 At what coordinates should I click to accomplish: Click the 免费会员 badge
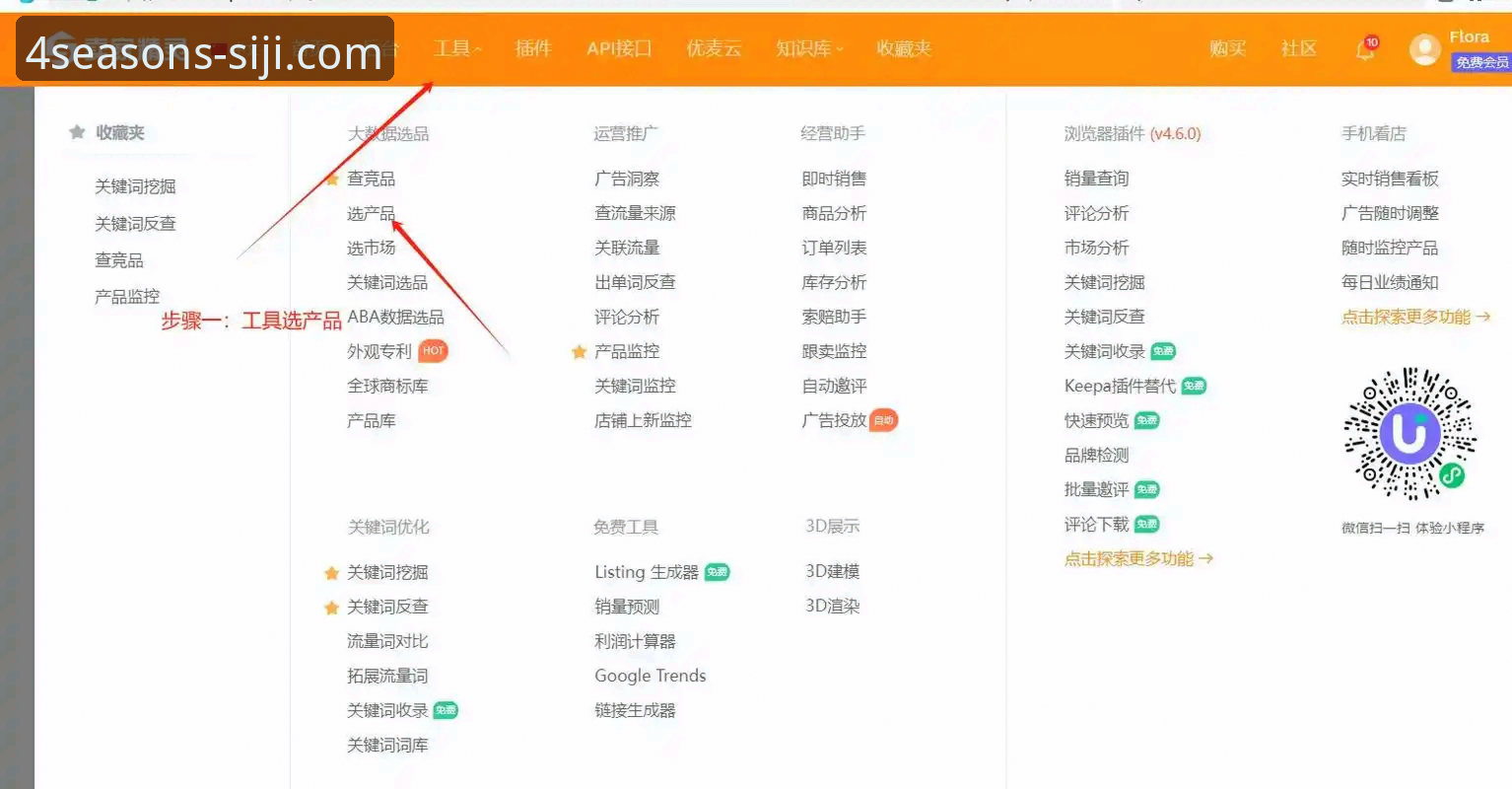click(x=1481, y=62)
